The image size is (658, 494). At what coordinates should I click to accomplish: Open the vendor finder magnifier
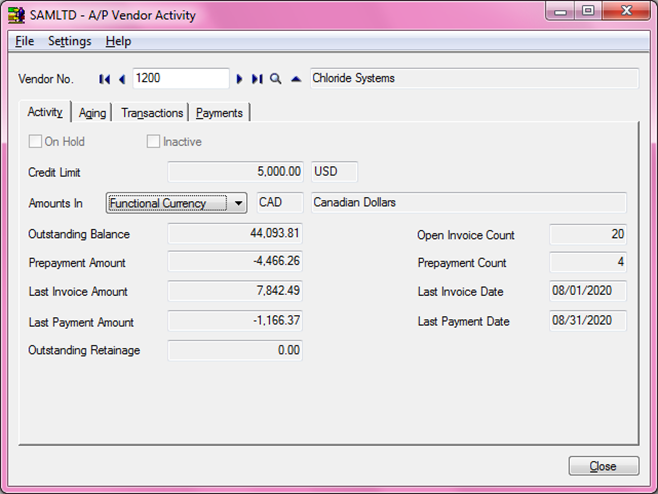[x=275, y=78]
